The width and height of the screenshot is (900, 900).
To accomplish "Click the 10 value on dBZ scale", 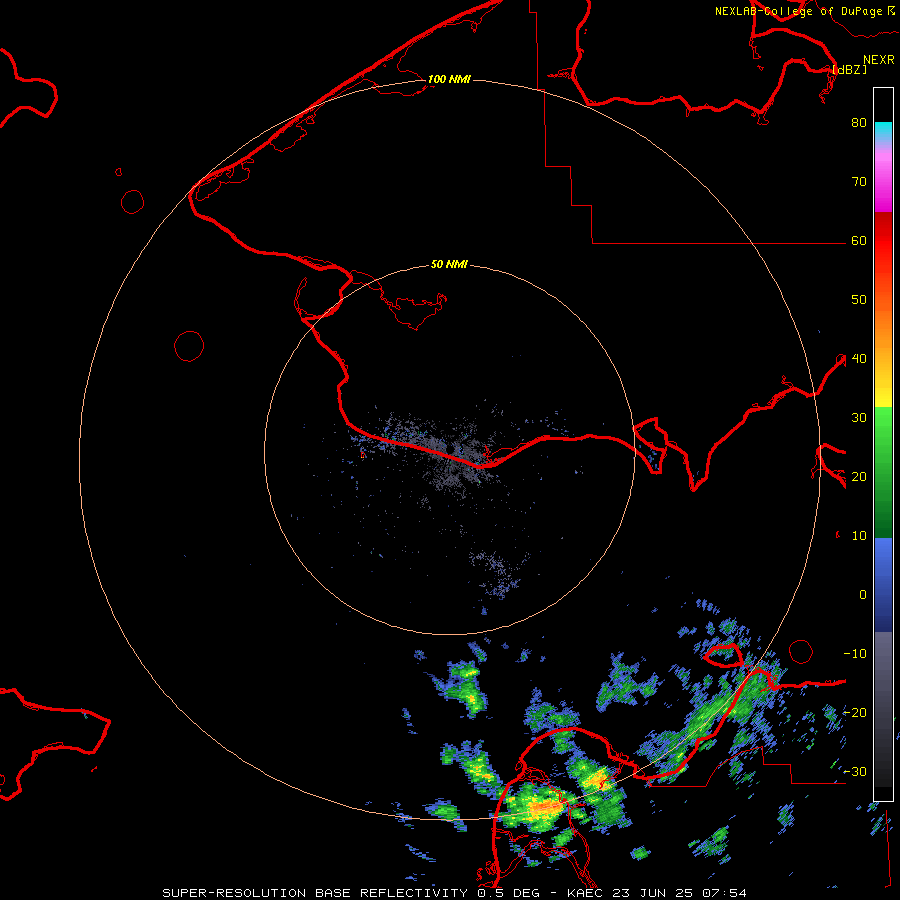I will click(x=859, y=536).
